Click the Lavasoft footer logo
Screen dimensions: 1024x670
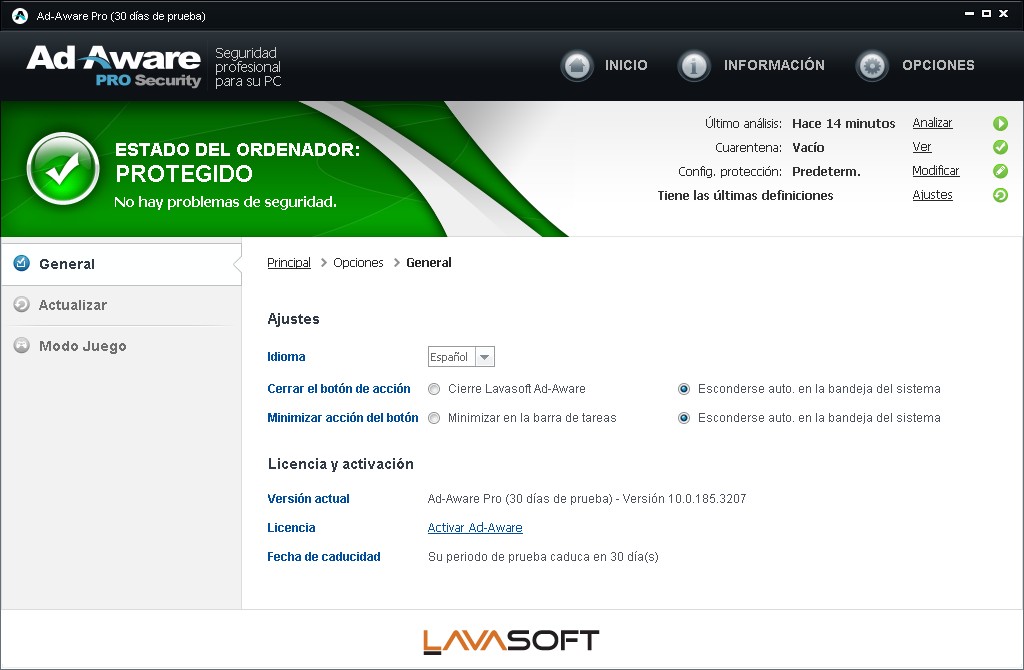(x=511, y=641)
